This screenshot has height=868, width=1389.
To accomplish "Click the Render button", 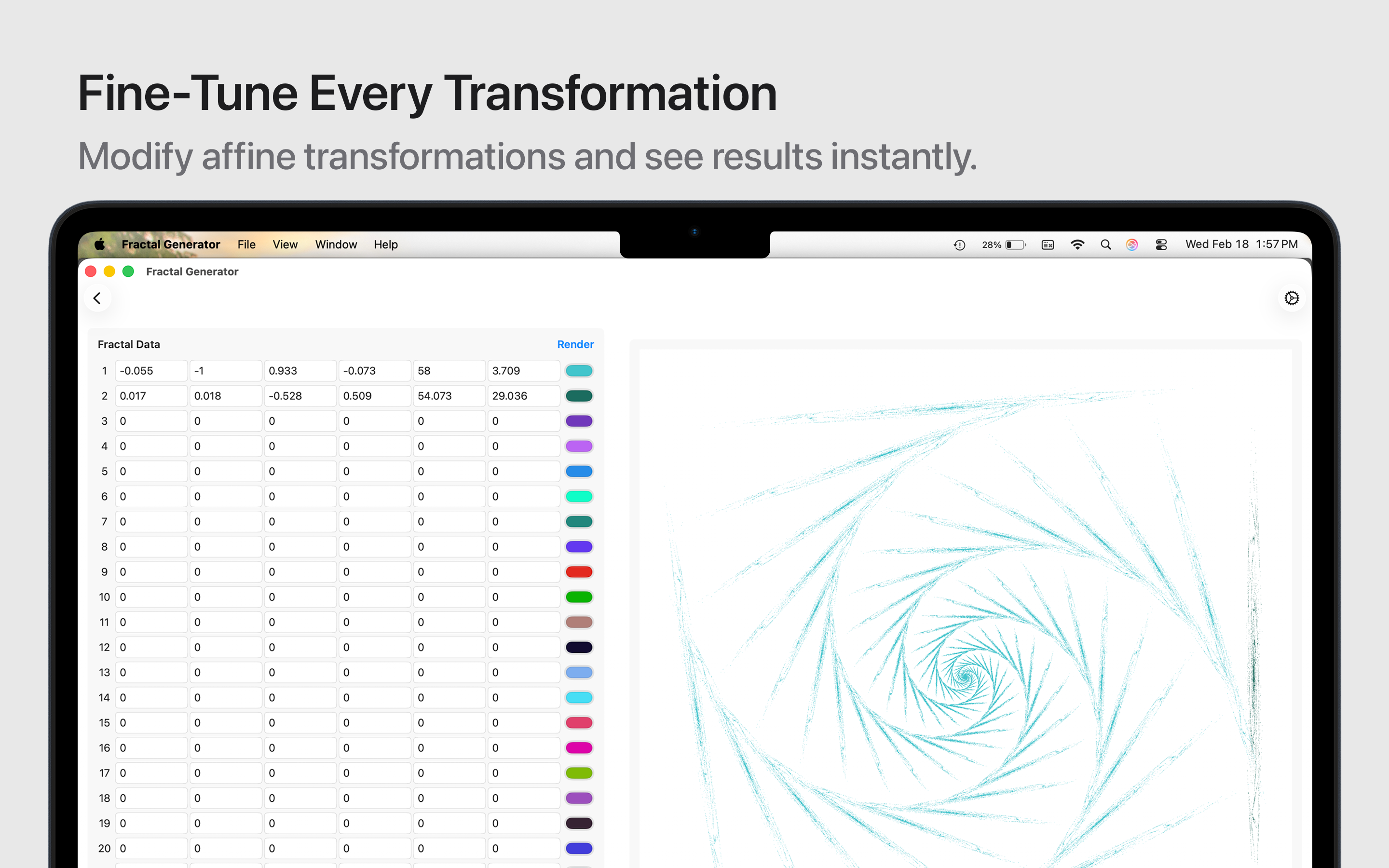I will click(x=575, y=344).
